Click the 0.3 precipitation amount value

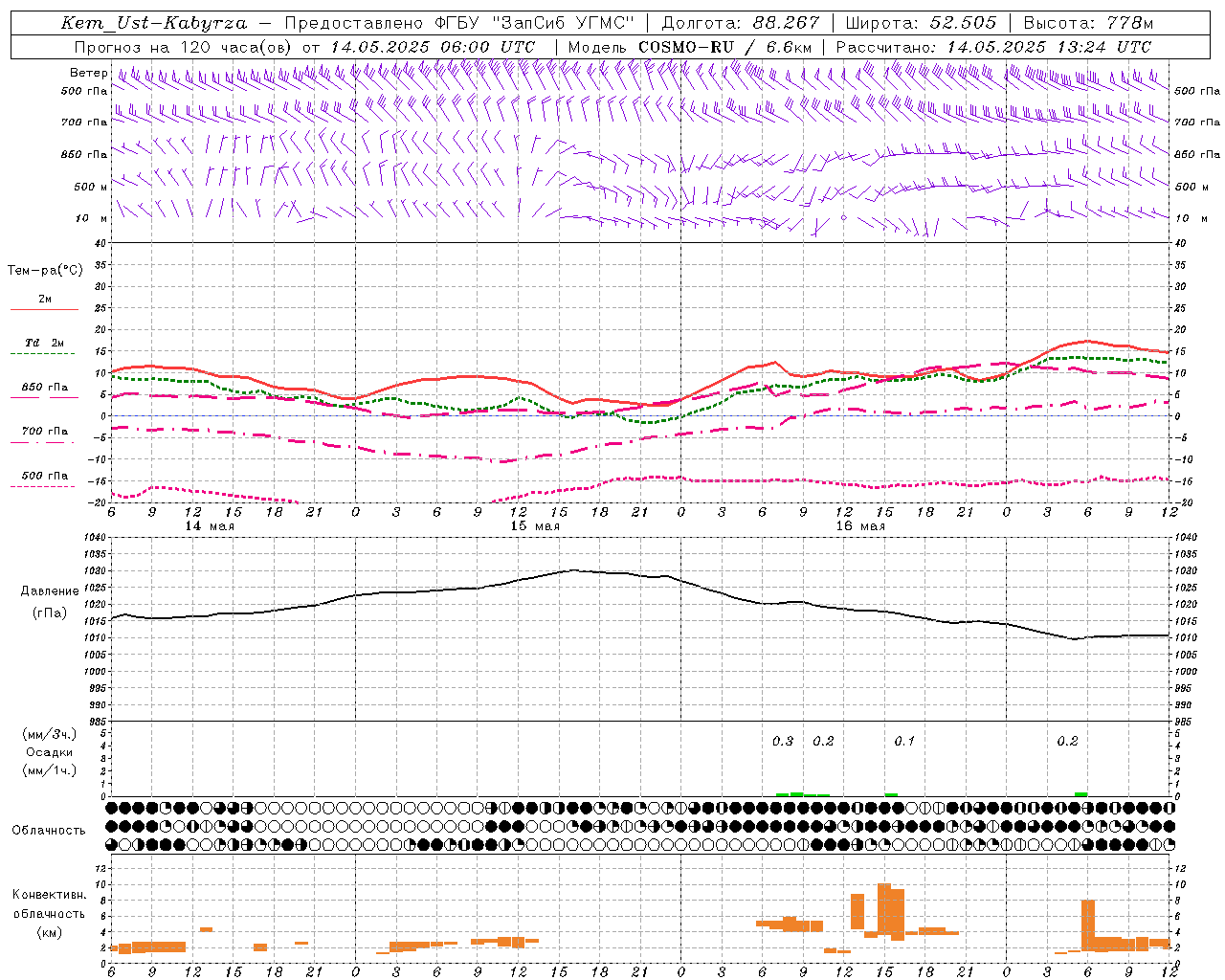point(783,741)
